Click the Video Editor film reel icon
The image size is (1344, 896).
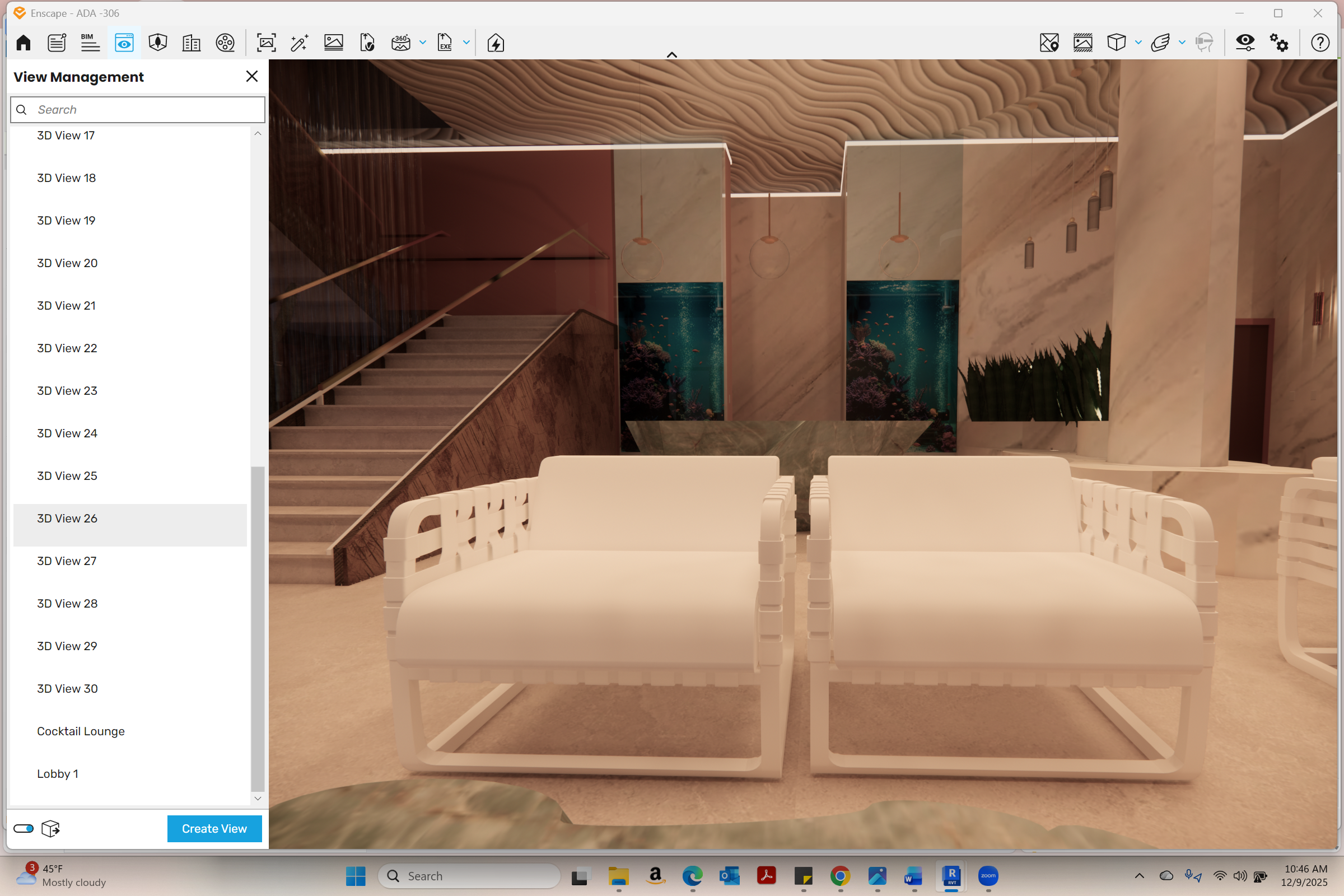[x=225, y=43]
